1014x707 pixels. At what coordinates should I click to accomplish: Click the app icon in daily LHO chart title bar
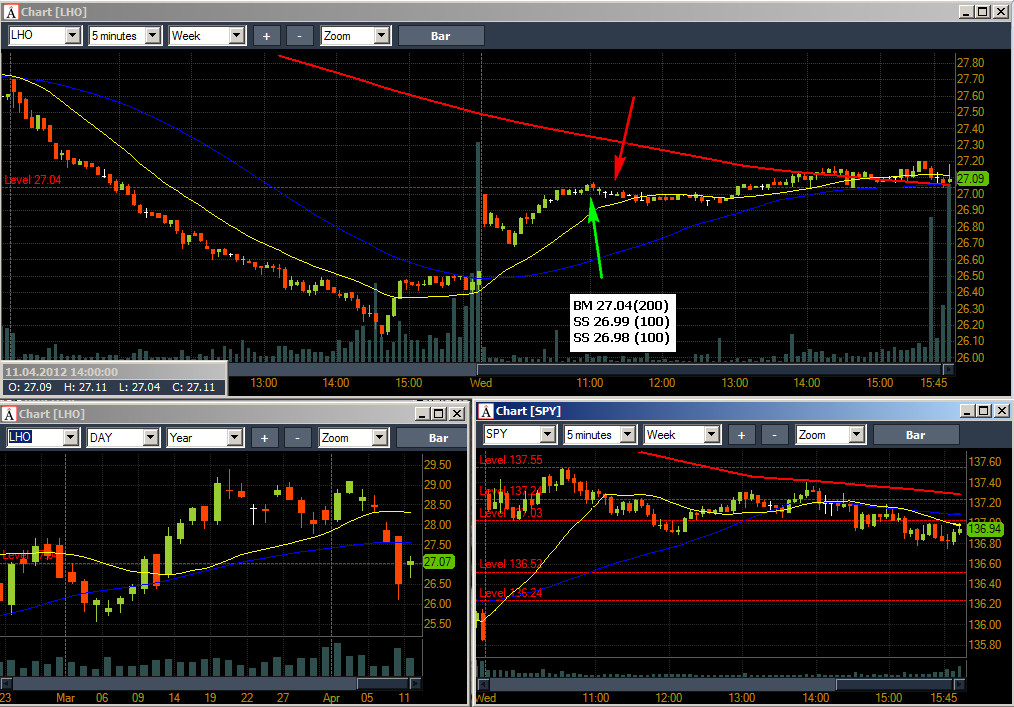tap(8, 414)
